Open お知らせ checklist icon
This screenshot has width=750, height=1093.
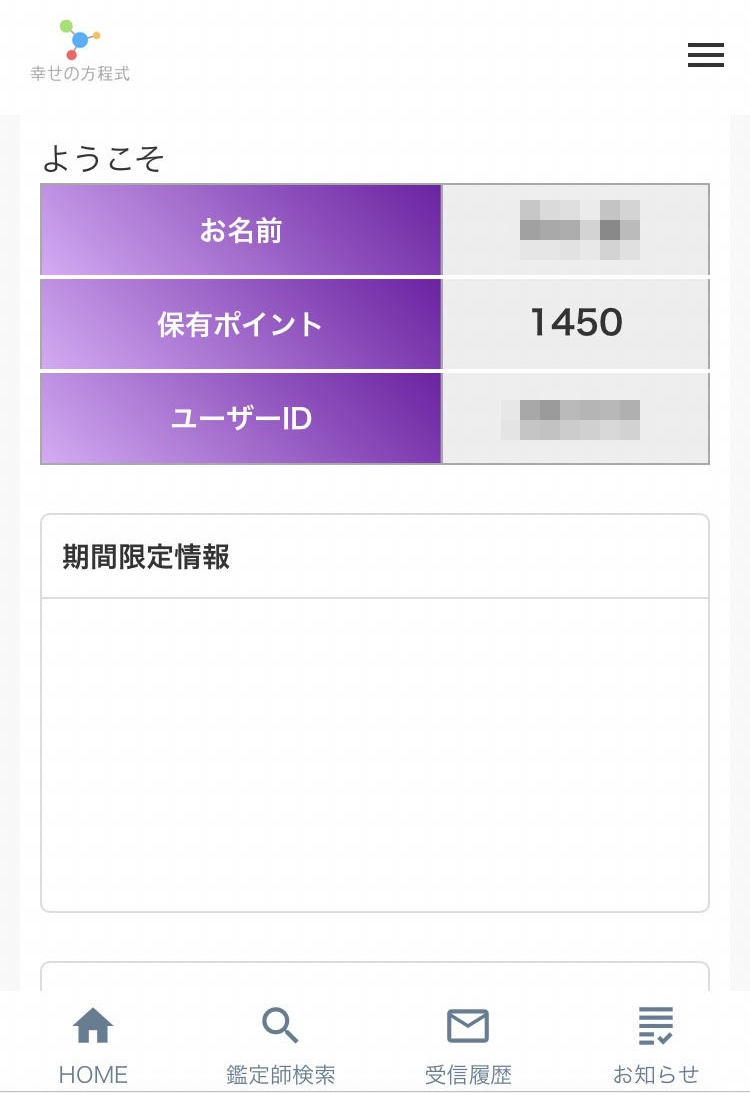point(655,1025)
